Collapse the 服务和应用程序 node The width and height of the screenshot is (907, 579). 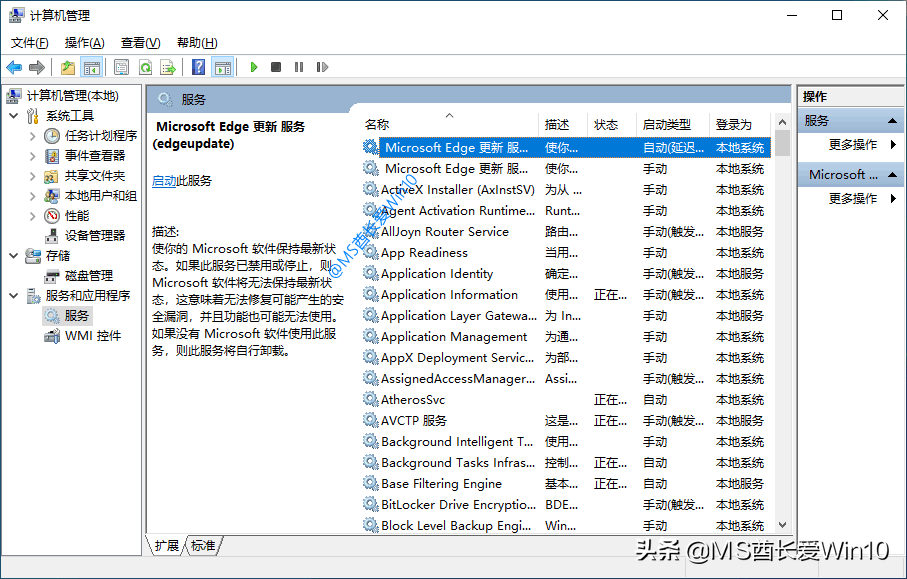point(14,296)
